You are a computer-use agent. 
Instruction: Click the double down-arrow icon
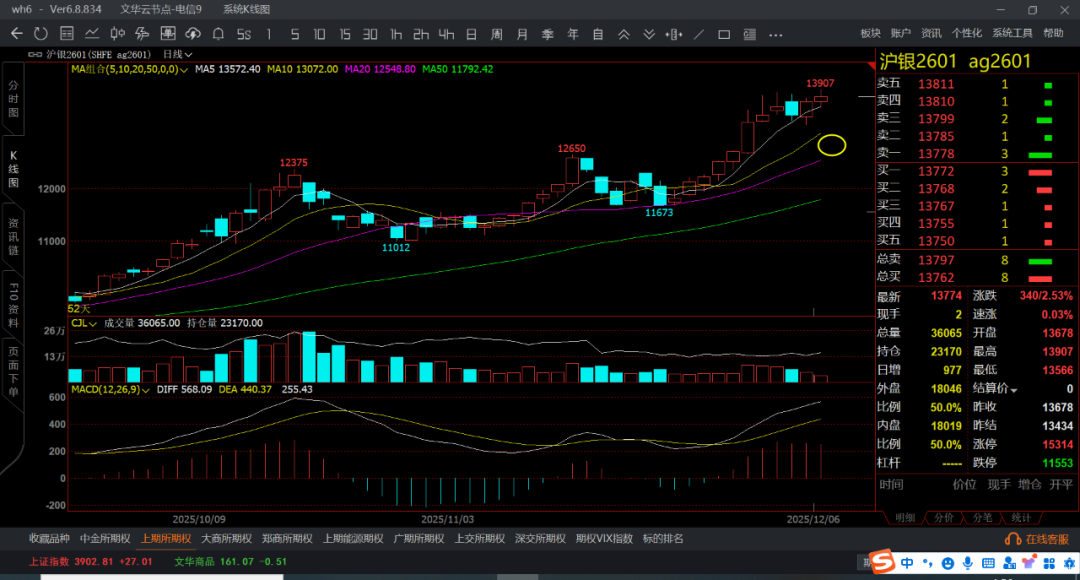tap(649, 34)
